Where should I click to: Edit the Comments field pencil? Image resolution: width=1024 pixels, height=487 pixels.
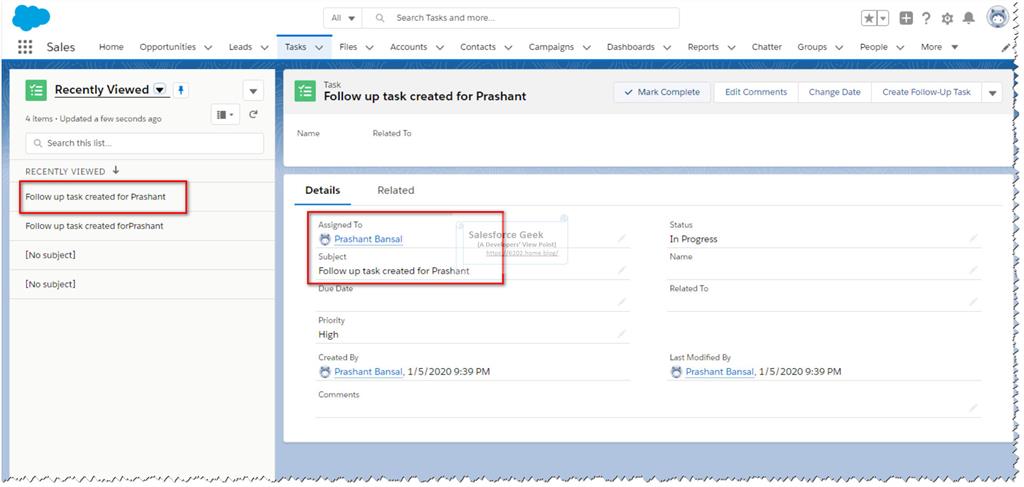pyautogui.click(x=973, y=408)
